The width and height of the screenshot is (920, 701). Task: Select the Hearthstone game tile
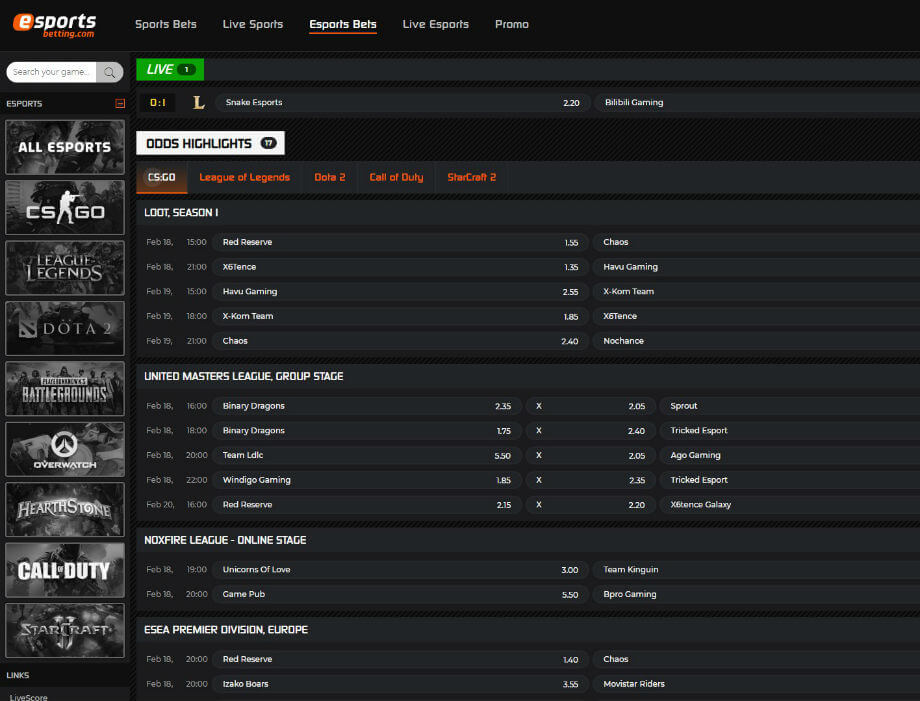point(65,510)
